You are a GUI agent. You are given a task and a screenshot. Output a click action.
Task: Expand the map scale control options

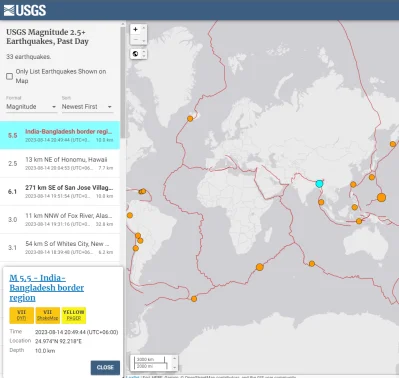click(x=174, y=363)
